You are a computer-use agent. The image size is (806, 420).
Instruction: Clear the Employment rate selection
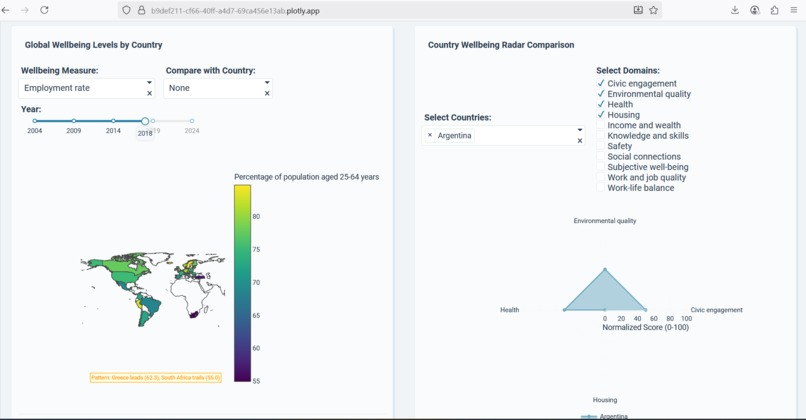pos(150,94)
